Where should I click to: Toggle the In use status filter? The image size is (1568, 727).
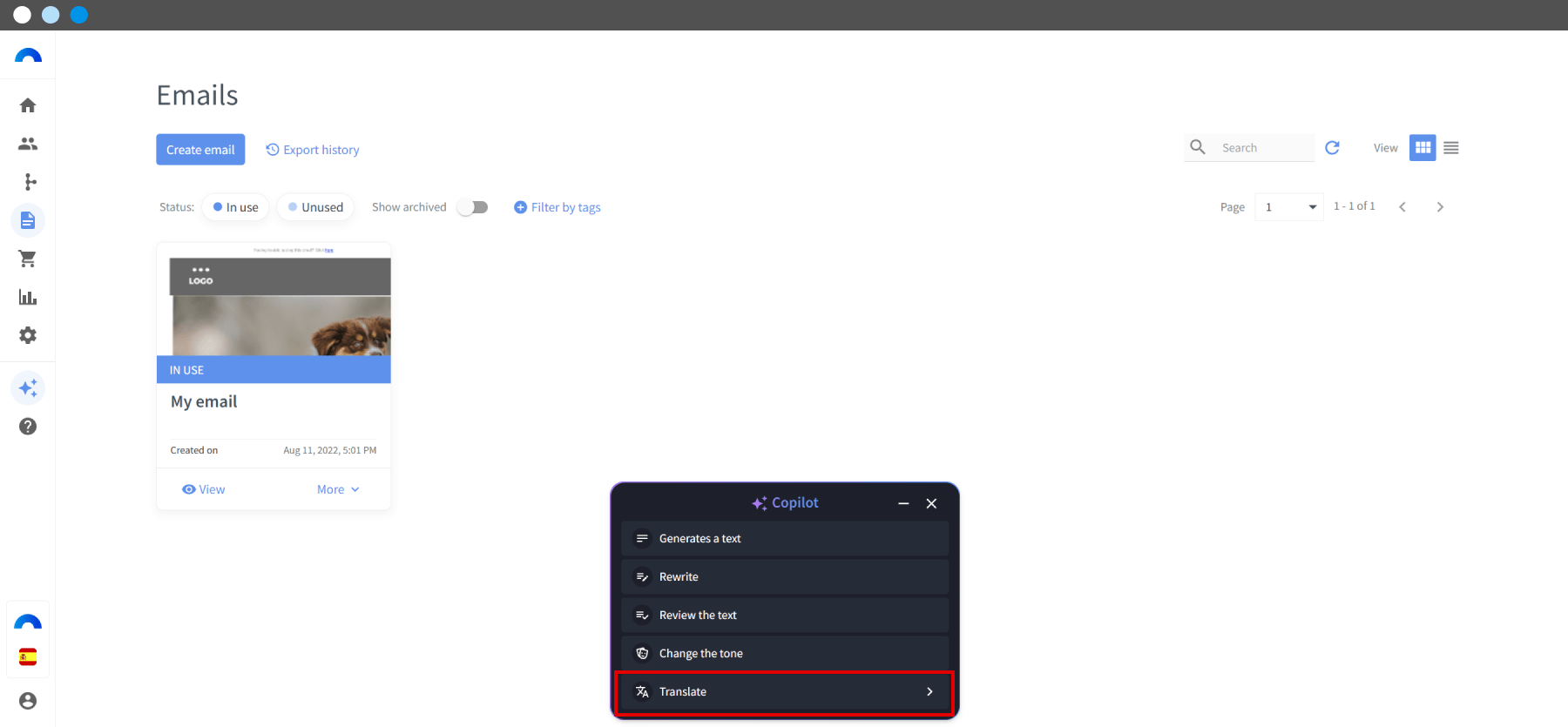235,207
